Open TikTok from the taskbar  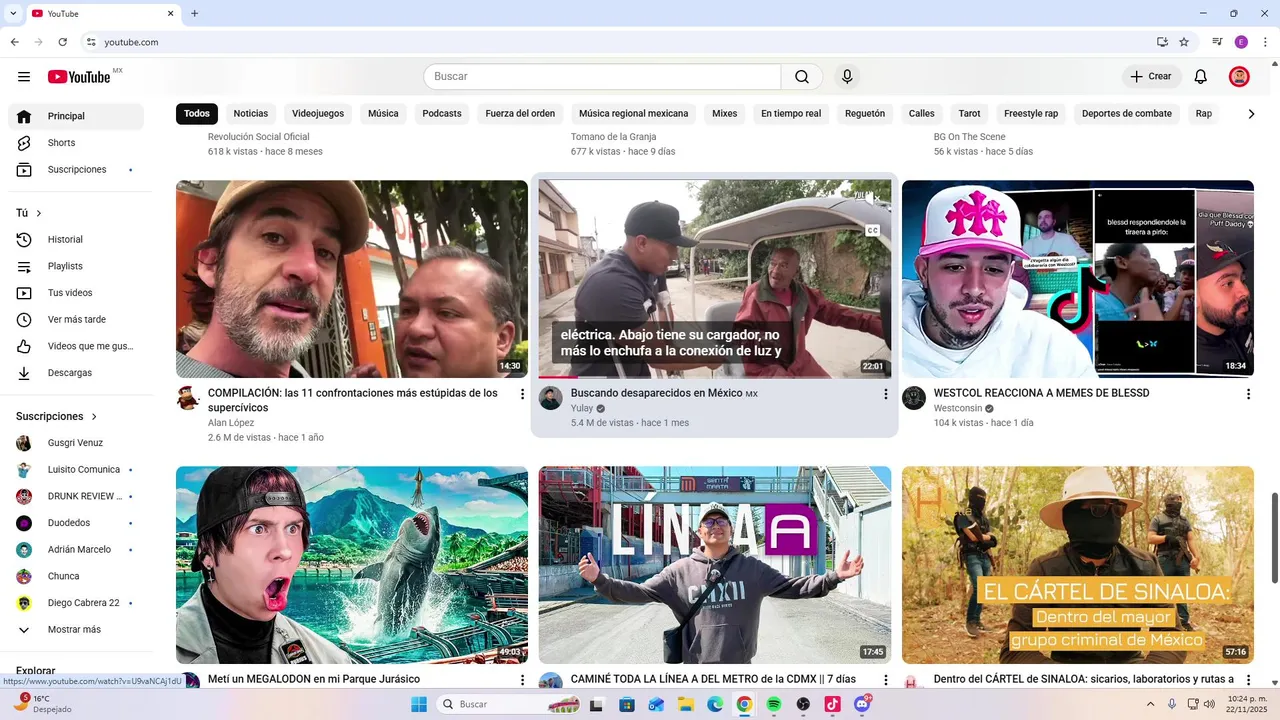click(x=832, y=704)
